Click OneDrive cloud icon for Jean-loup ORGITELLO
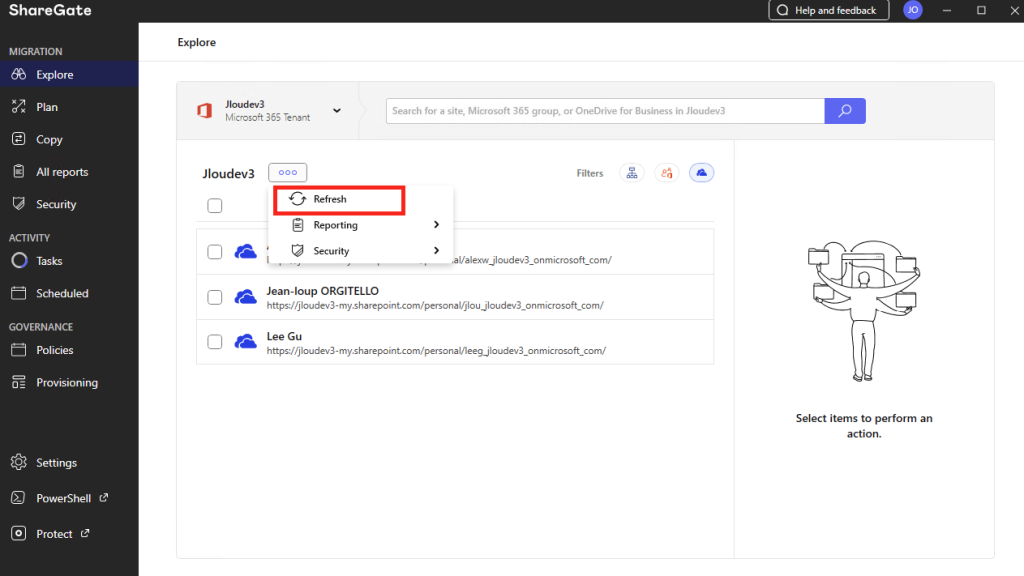Image resolution: width=1024 pixels, height=576 pixels. 246,297
